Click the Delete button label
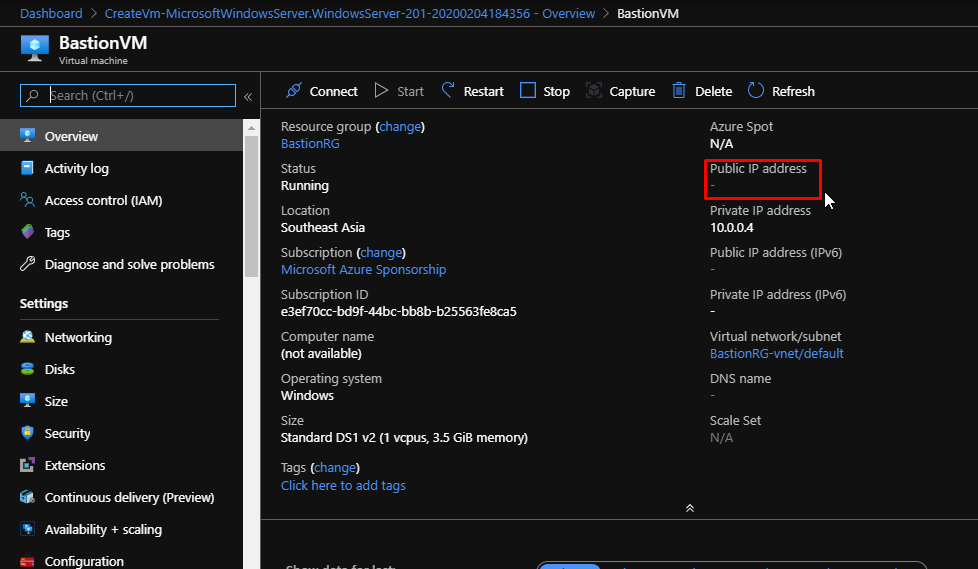Viewport: 978px width, 569px height. coord(714,91)
